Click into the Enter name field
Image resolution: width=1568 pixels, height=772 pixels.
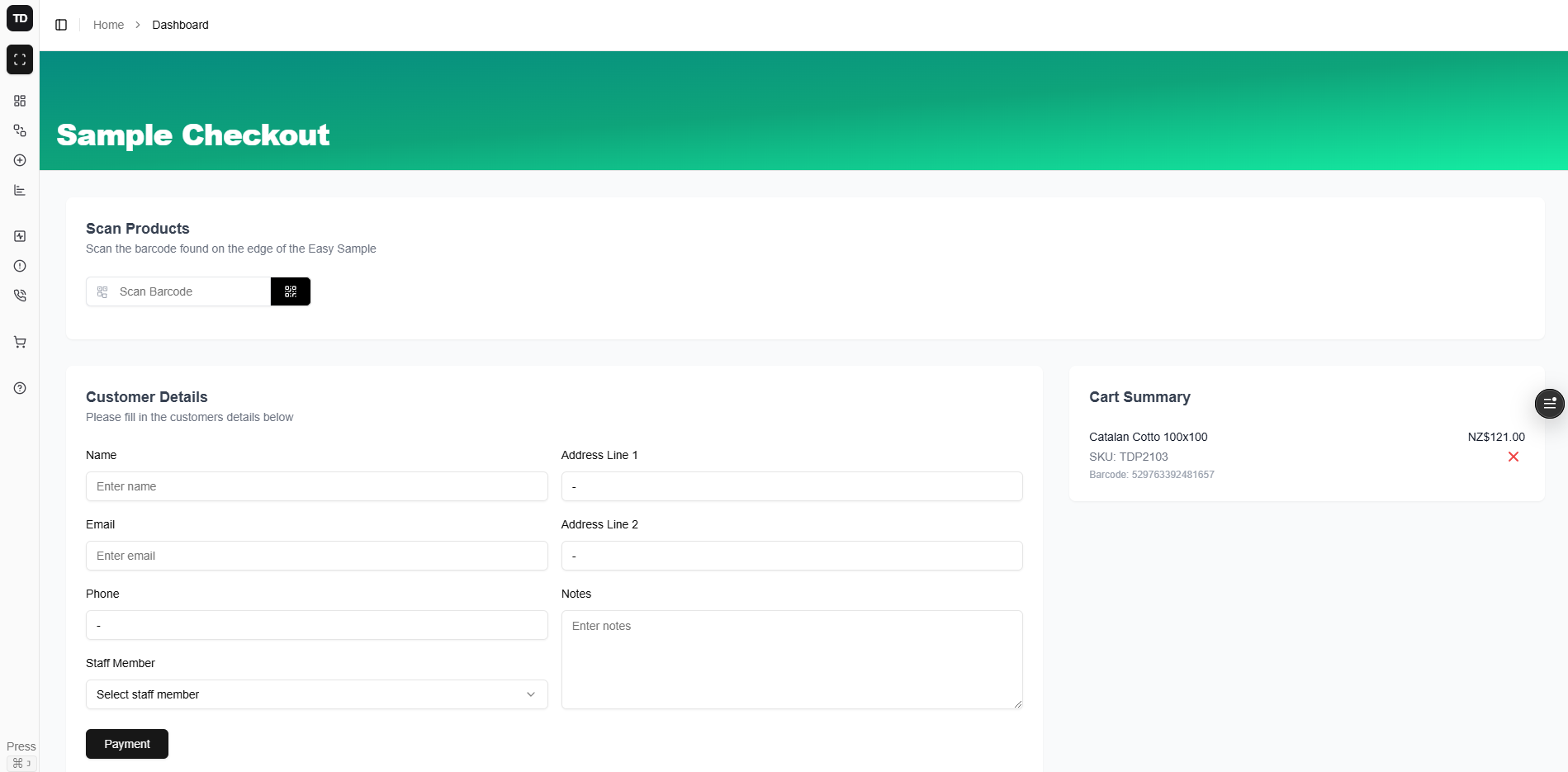[316, 486]
